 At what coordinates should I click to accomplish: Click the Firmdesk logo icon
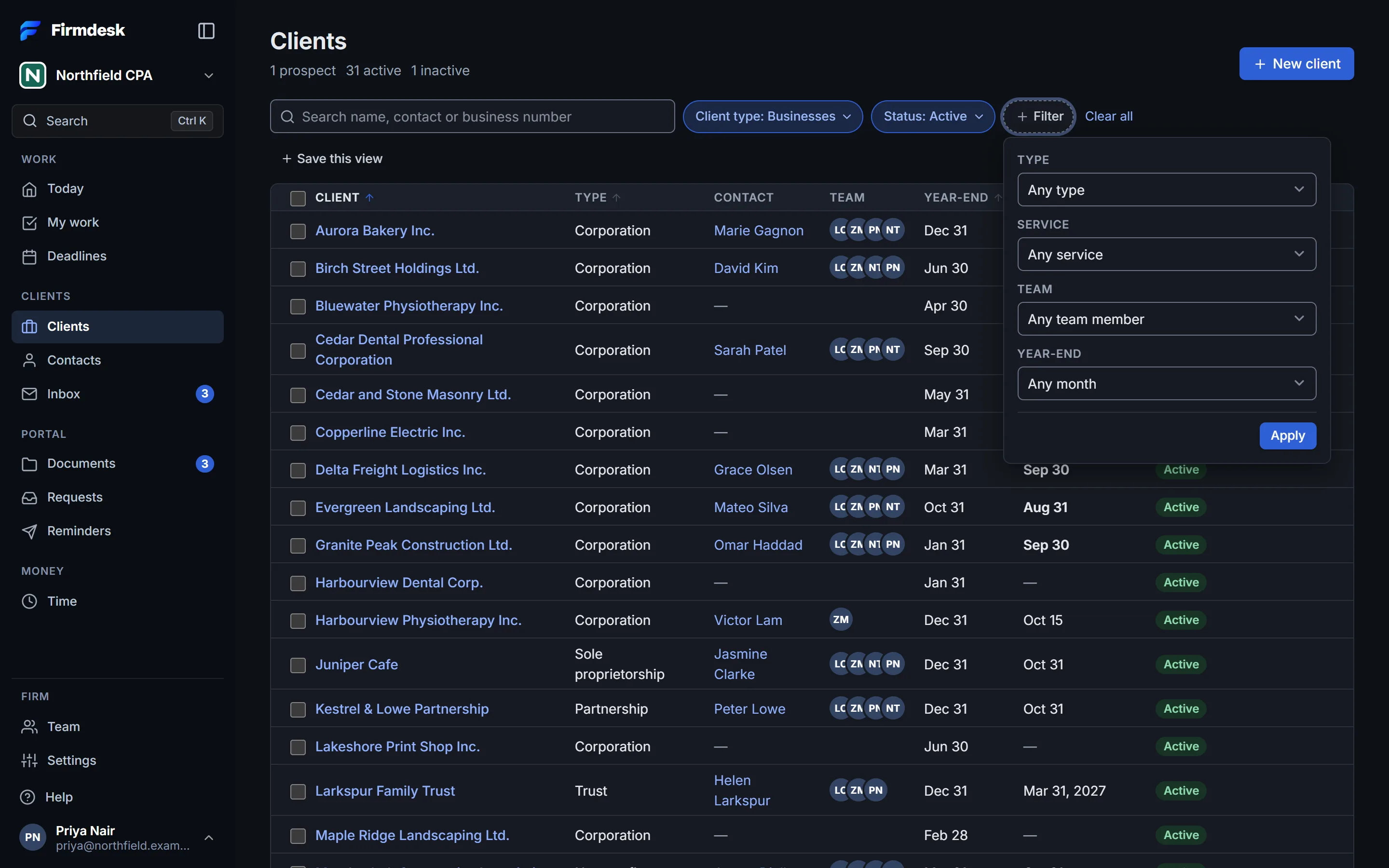click(30, 30)
